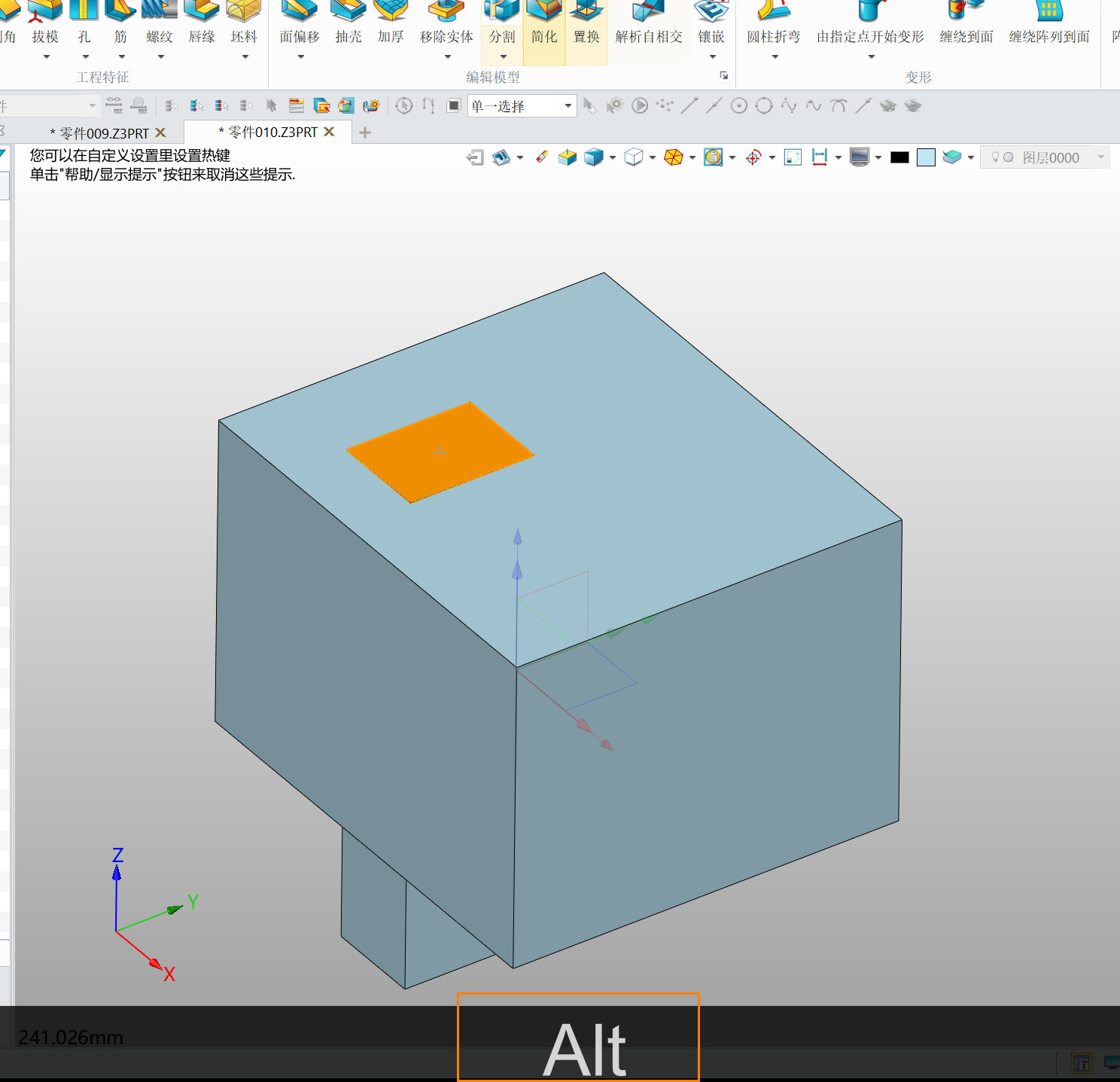The width and height of the screenshot is (1120, 1082).
Task: Close the 零件010.Z3PRT tab
Action: (329, 132)
